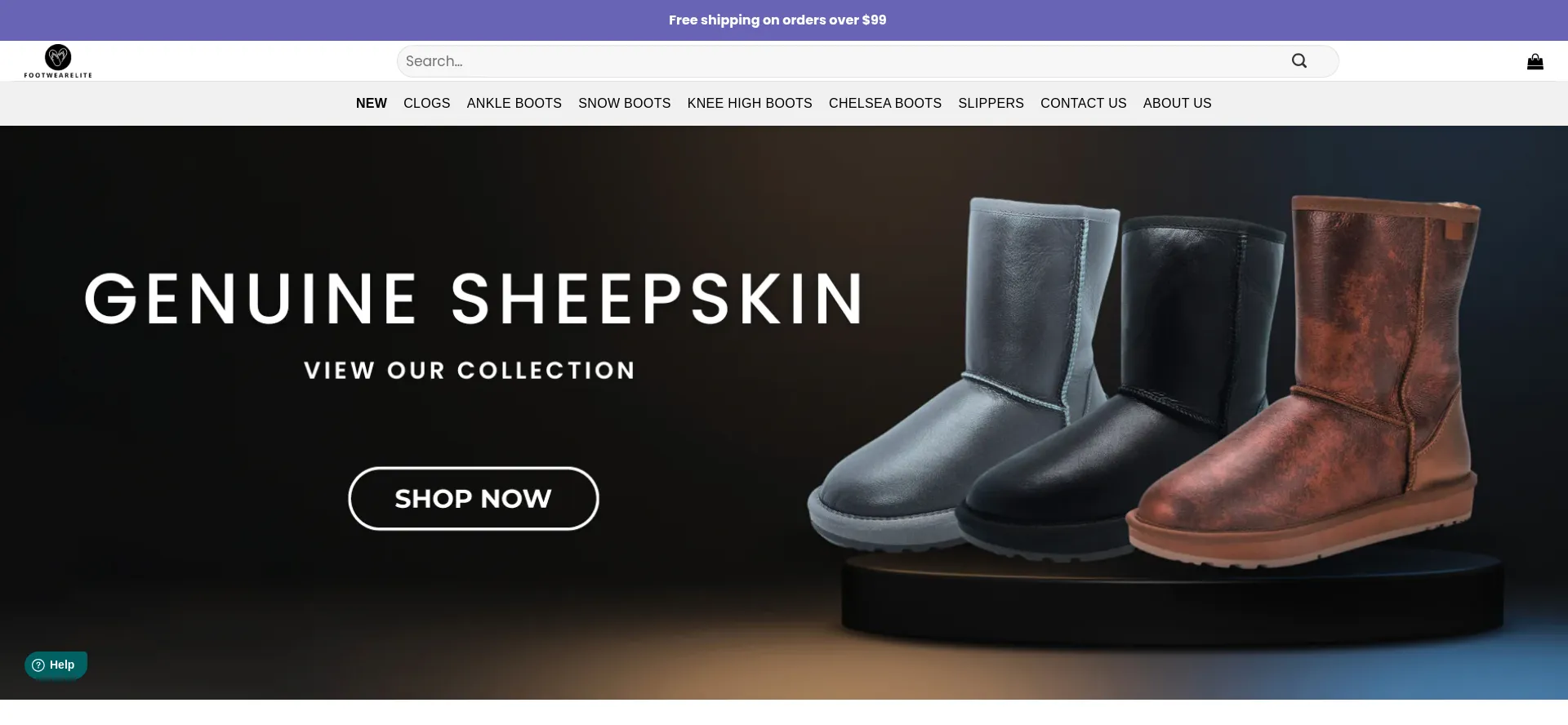Open the ABOUT US page
The width and height of the screenshot is (1568, 725).
[x=1177, y=103]
